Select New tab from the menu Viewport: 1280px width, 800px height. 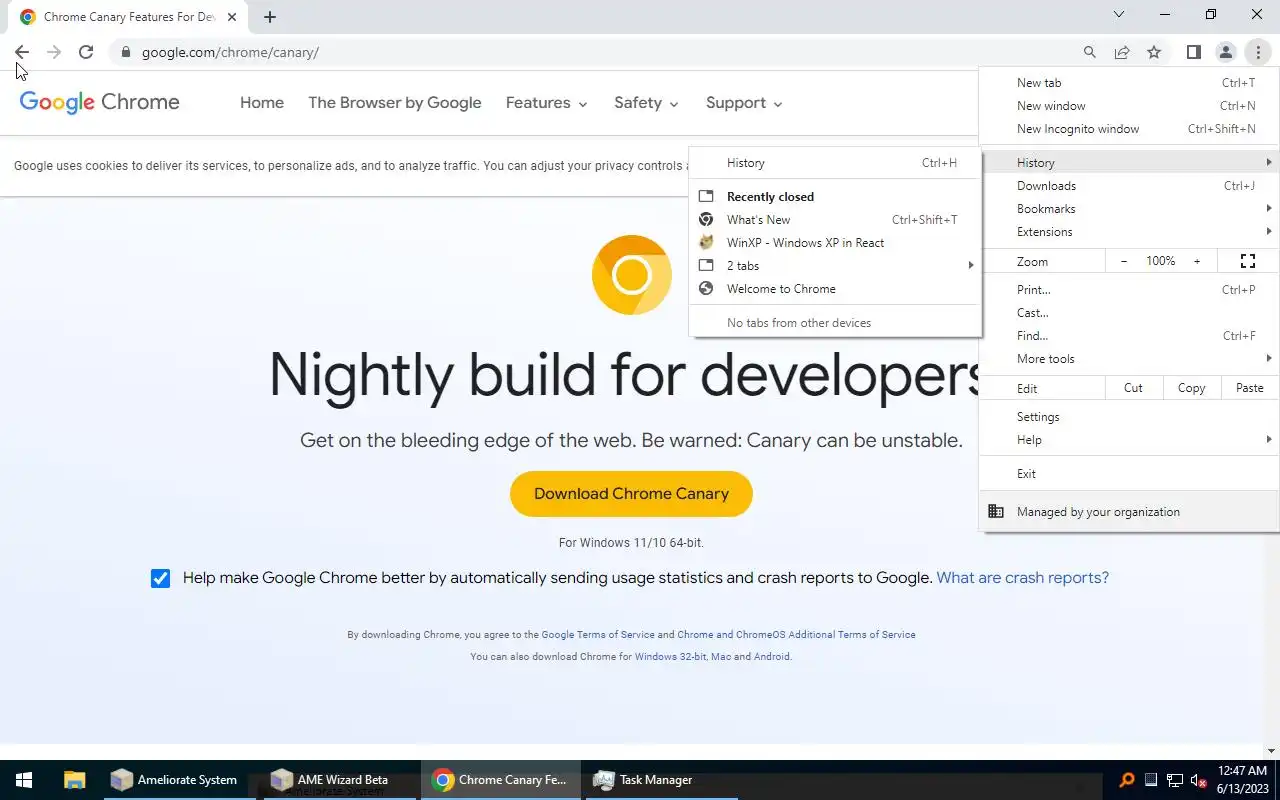(x=1129, y=83)
